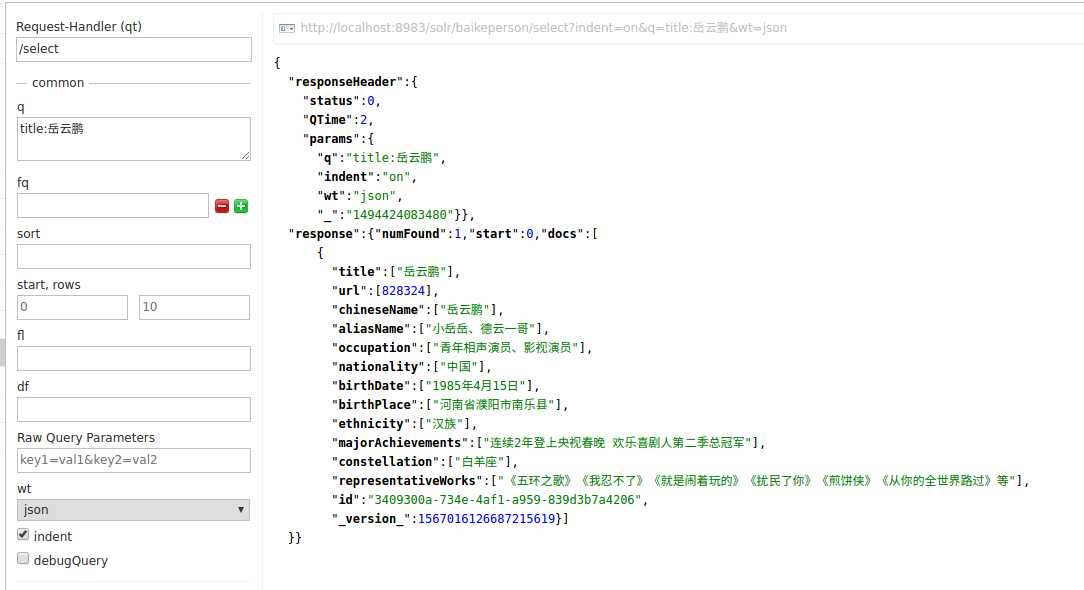The height and width of the screenshot is (590, 1084).
Task: Click the common section label
Action: pyautogui.click(x=58, y=82)
